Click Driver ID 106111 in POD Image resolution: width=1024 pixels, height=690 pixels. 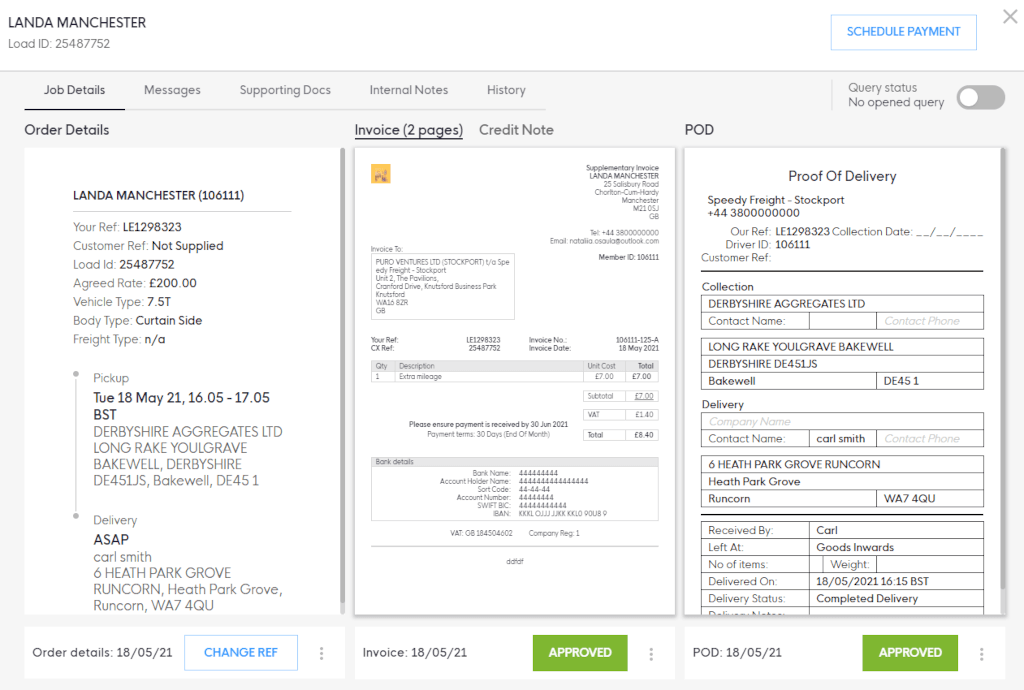(x=792, y=245)
